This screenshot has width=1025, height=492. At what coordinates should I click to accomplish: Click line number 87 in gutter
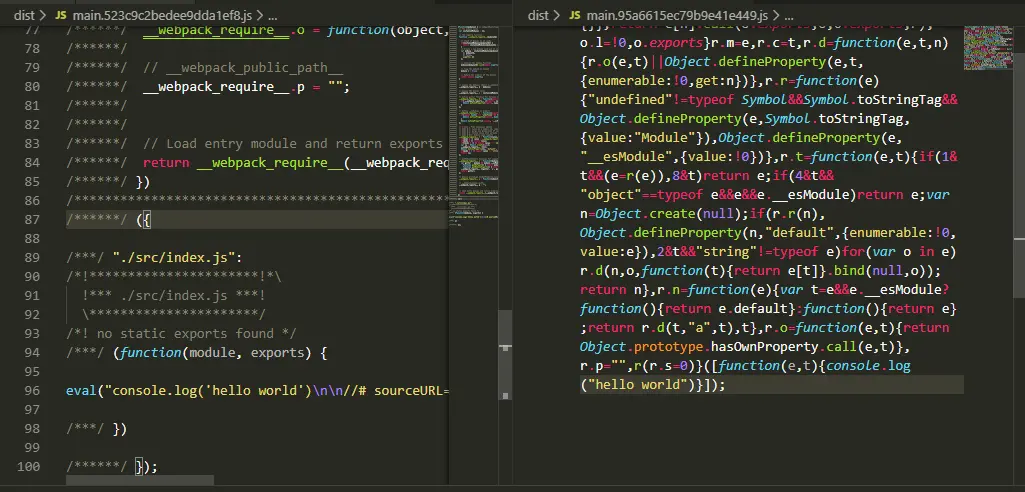pos(33,220)
